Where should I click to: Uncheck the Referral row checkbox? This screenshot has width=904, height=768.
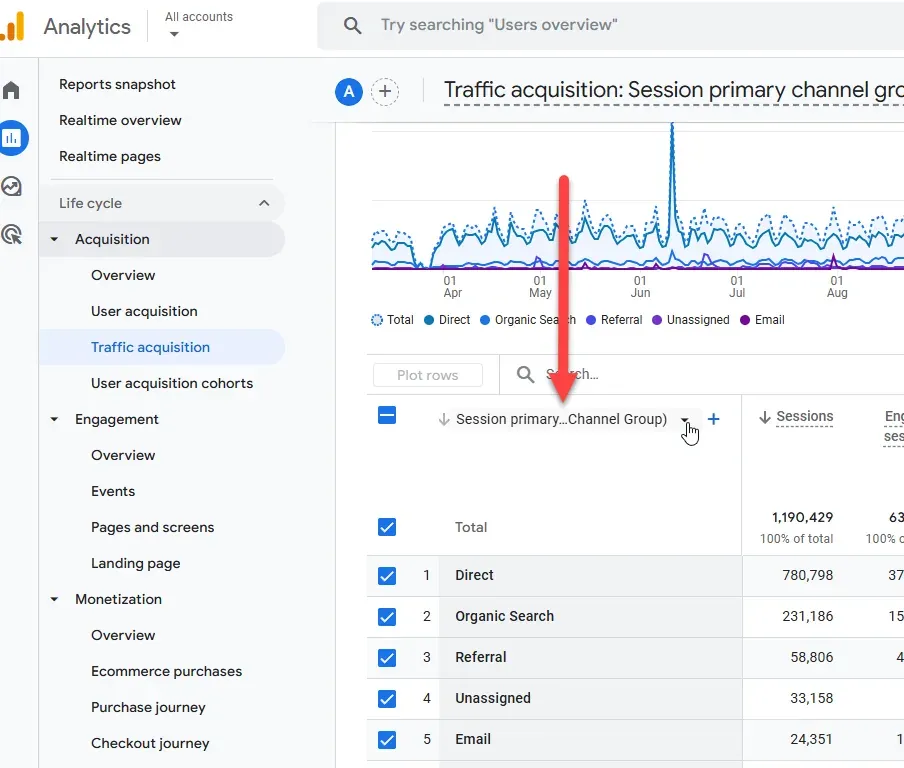(387, 658)
